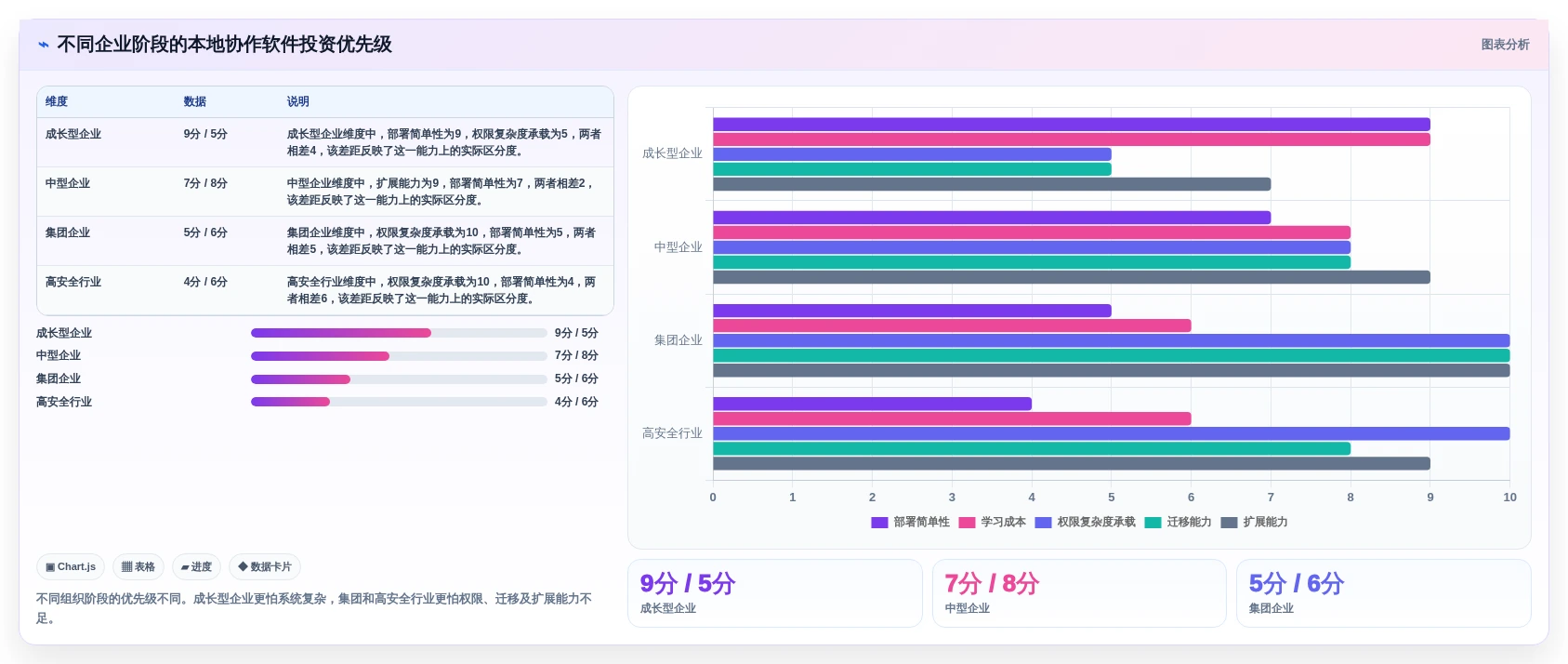Image resolution: width=1568 pixels, height=664 pixels.
Task: Click 高安全行业's gray 扩展能力 chart bar
Action: pos(1072,463)
